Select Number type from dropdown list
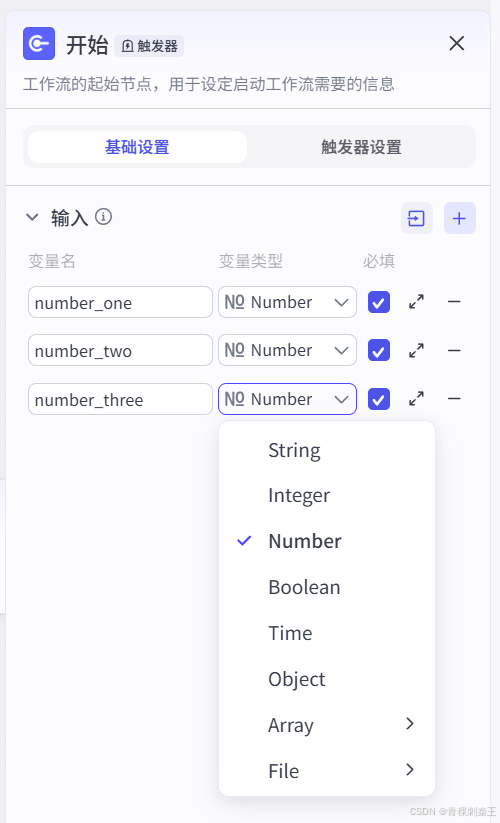Viewport: 500px width, 823px height. (x=327, y=541)
